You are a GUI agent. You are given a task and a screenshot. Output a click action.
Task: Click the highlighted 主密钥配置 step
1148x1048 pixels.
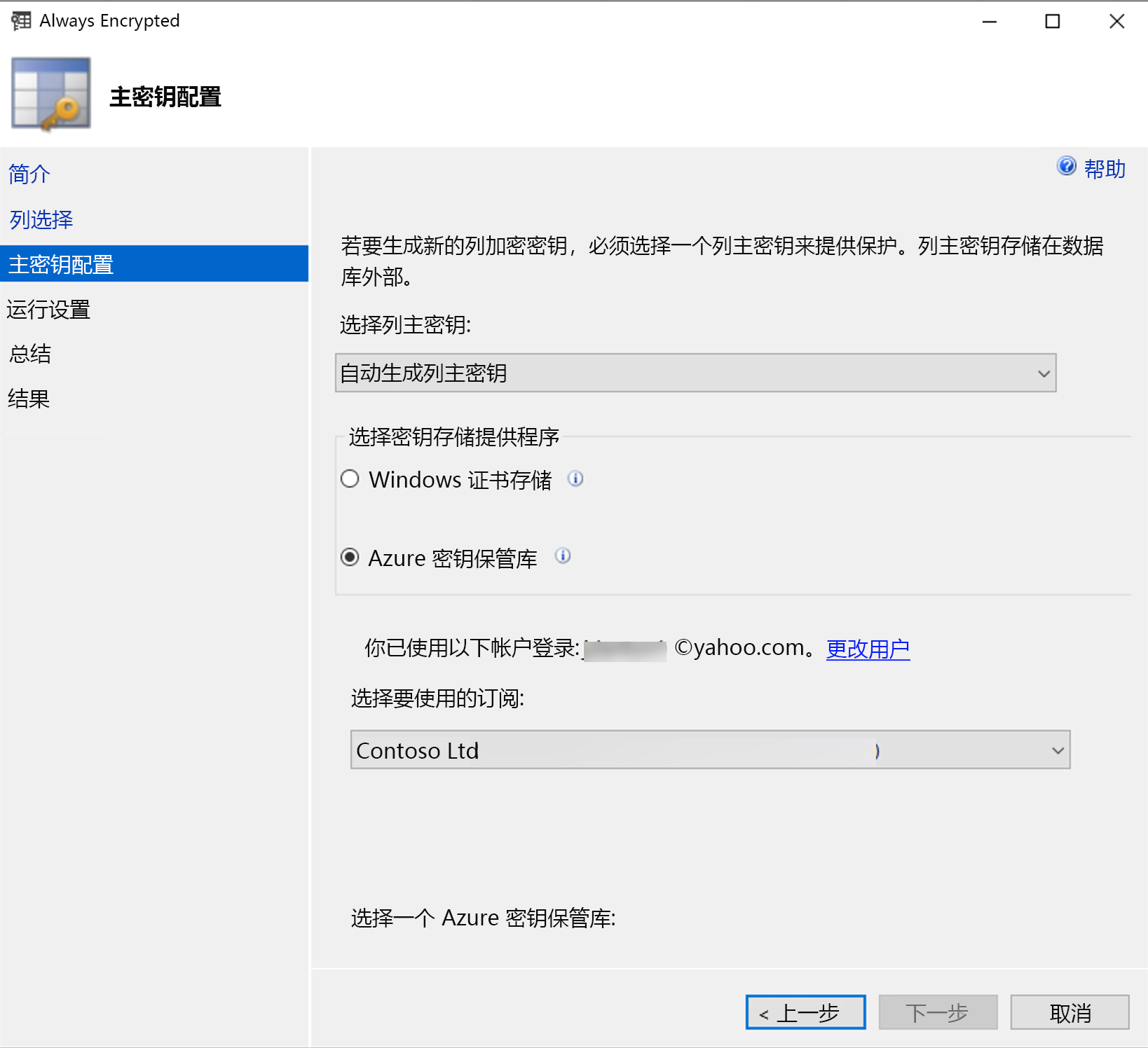click(x=60, y=264)
